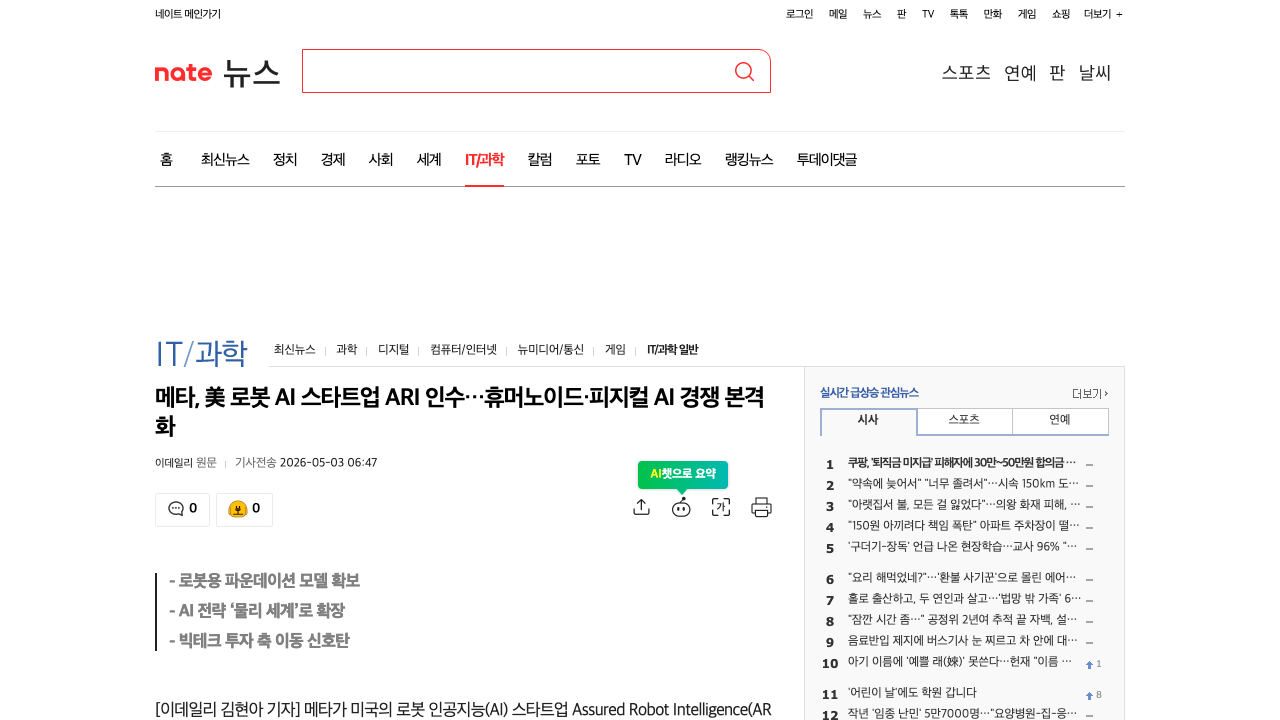Open the 경제 menu

pos(333,159)
